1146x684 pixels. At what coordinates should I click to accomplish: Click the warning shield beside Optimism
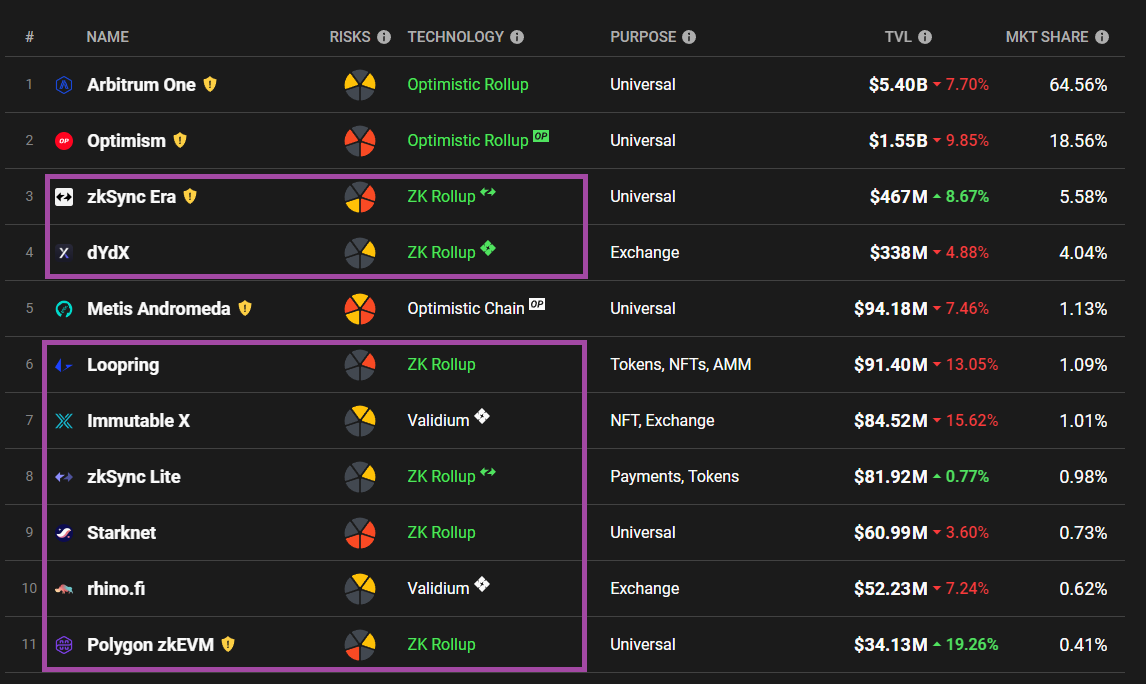click(180, 140)
